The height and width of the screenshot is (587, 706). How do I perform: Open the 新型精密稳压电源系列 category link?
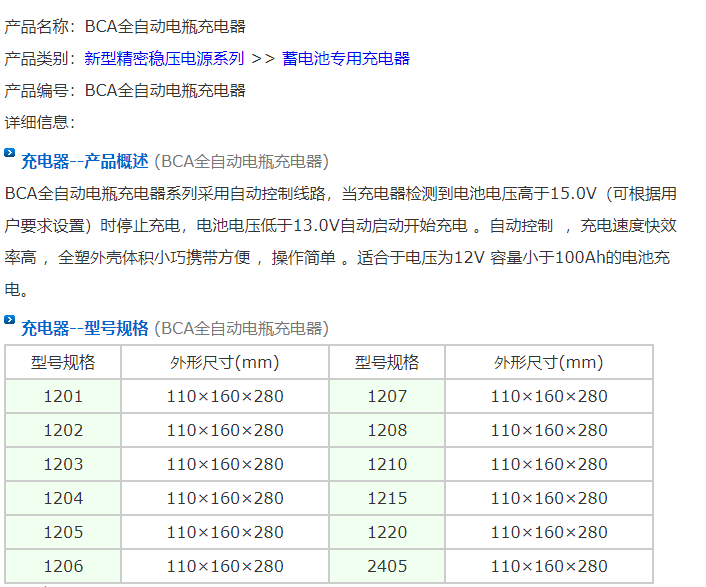pyautogui.click(x=164, y=58)
